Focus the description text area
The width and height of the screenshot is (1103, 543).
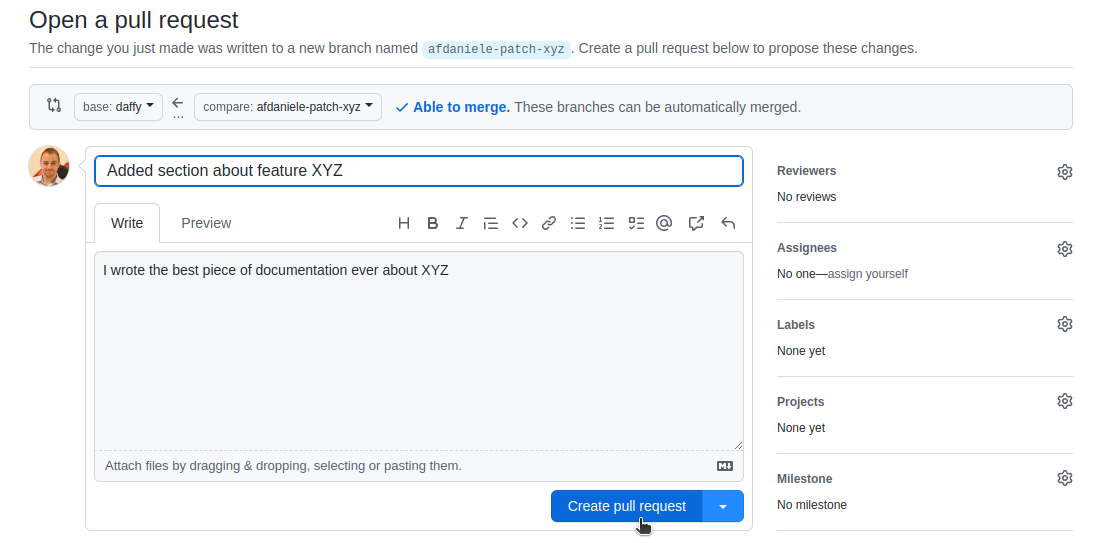419,350
